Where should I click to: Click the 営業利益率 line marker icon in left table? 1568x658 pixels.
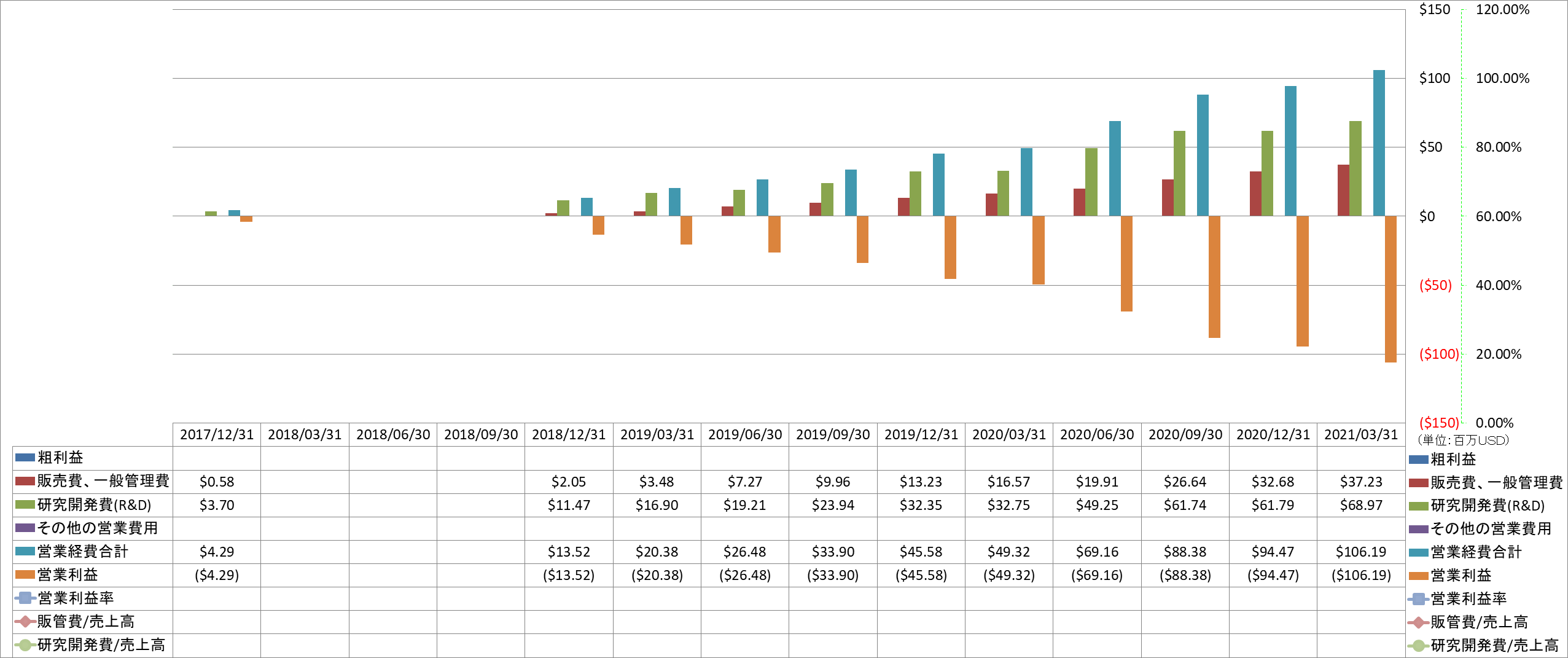(25, 598)
